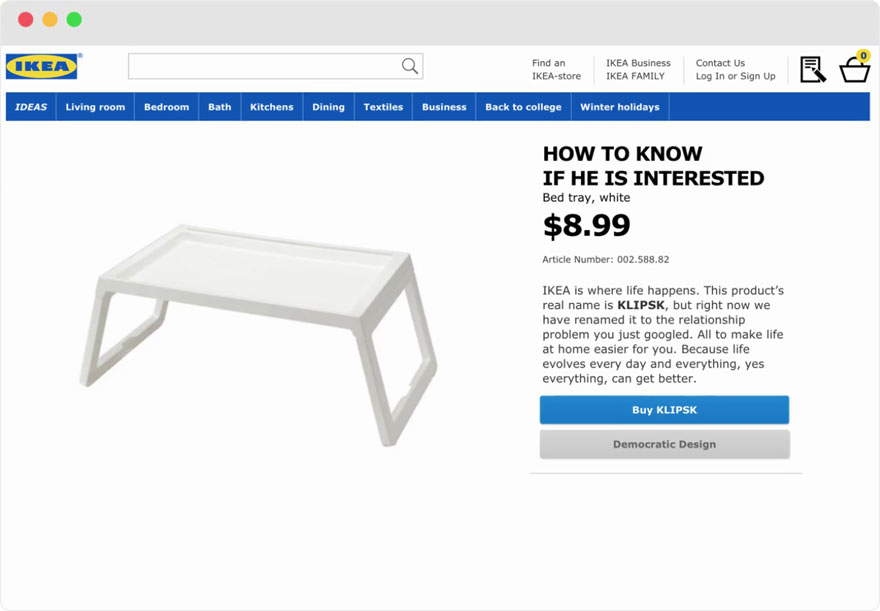
Task: Open the IDEAS menu item
Action: [31, 107]
